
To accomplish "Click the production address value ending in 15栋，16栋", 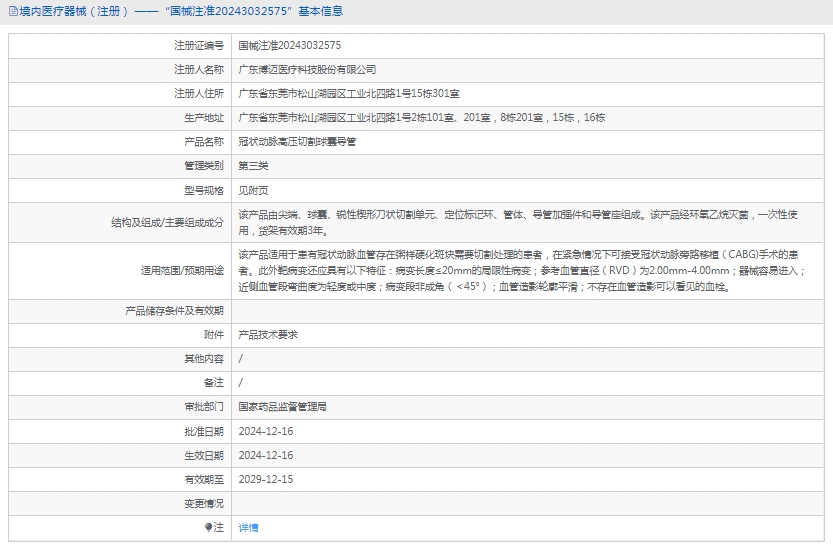I will click(x=421, y=118).
